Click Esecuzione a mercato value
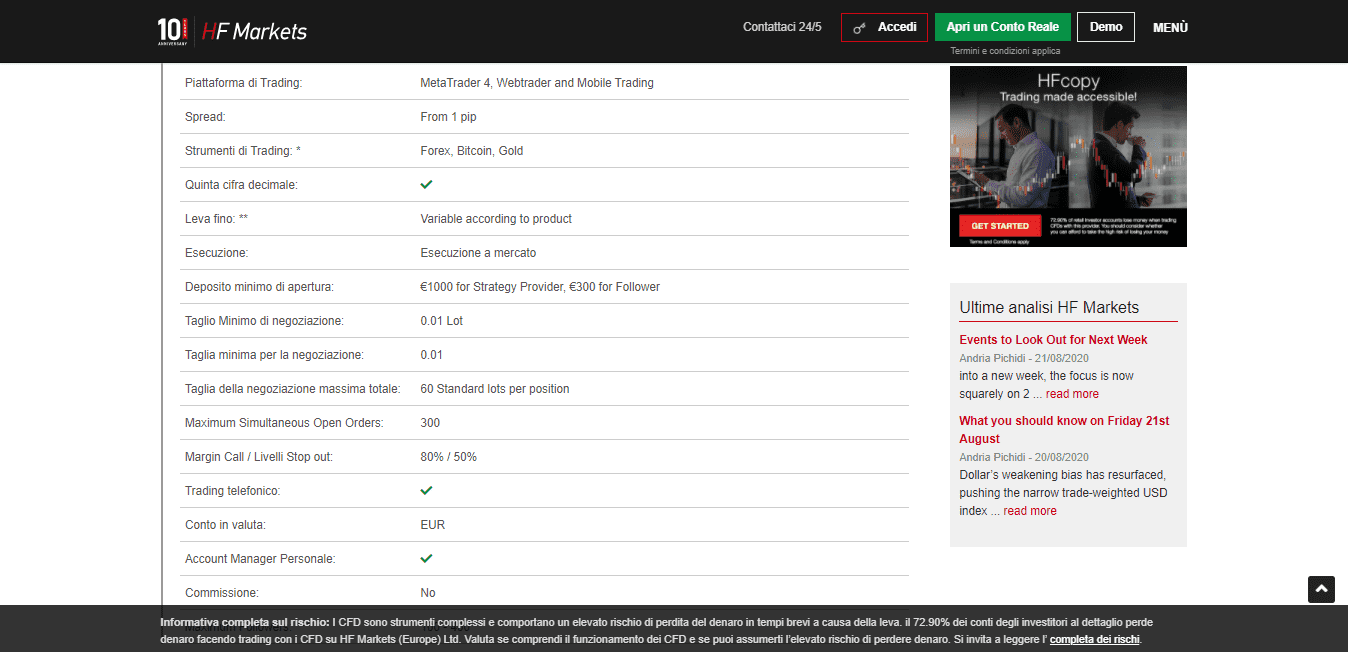This screenshot has width=1348, height=652. point(478,253)
